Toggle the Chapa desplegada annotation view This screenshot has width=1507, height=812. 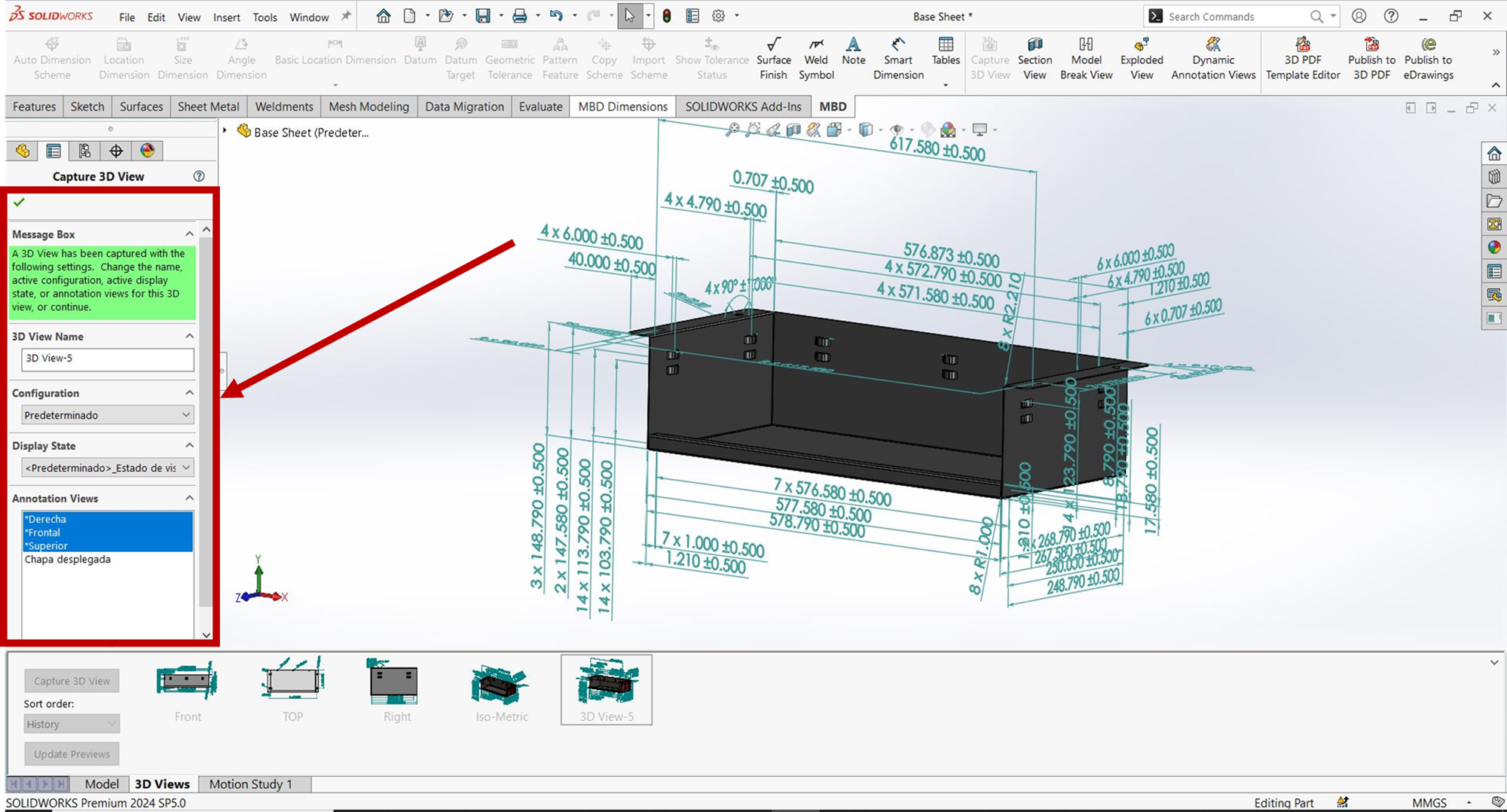point(68,560)
